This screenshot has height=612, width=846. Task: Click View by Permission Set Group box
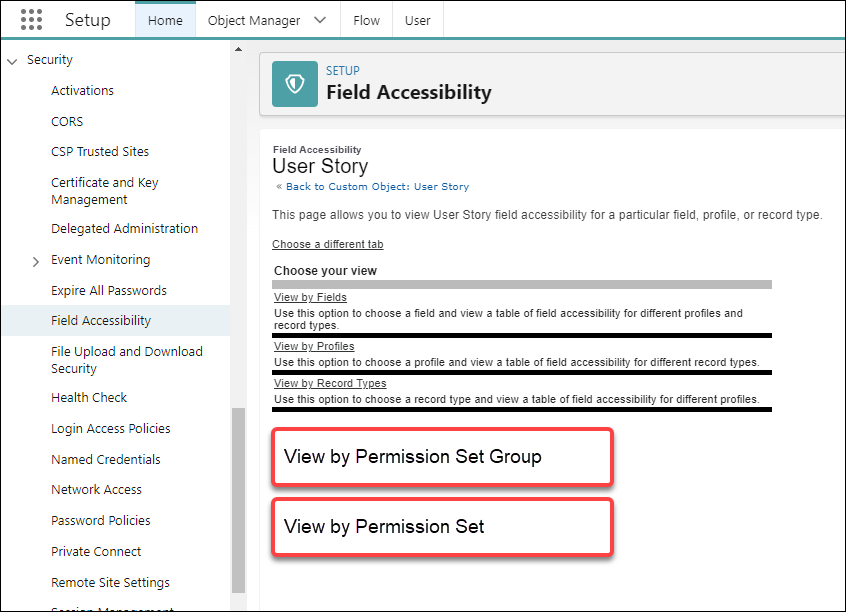tap(442, 457)
